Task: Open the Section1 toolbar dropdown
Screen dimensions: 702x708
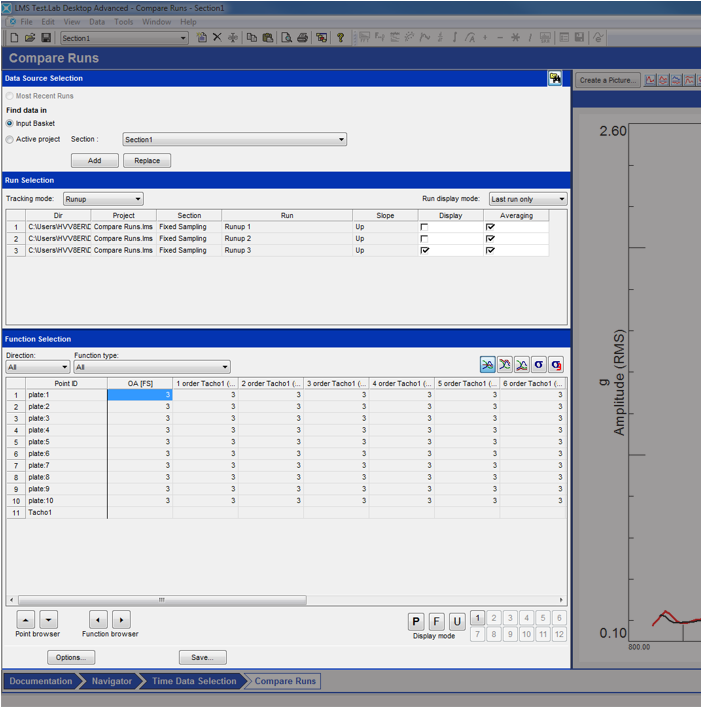Action: click(x=183, y=38)
